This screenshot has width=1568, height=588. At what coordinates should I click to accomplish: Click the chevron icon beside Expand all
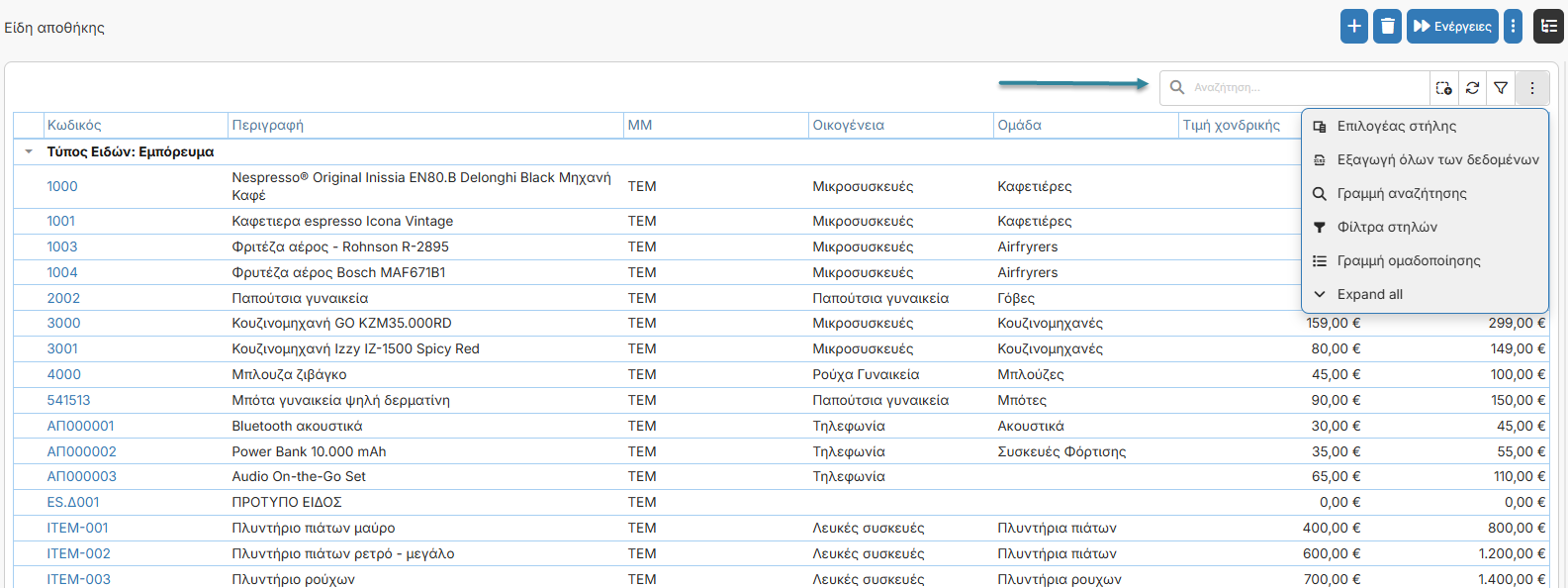coord(1319,294)
